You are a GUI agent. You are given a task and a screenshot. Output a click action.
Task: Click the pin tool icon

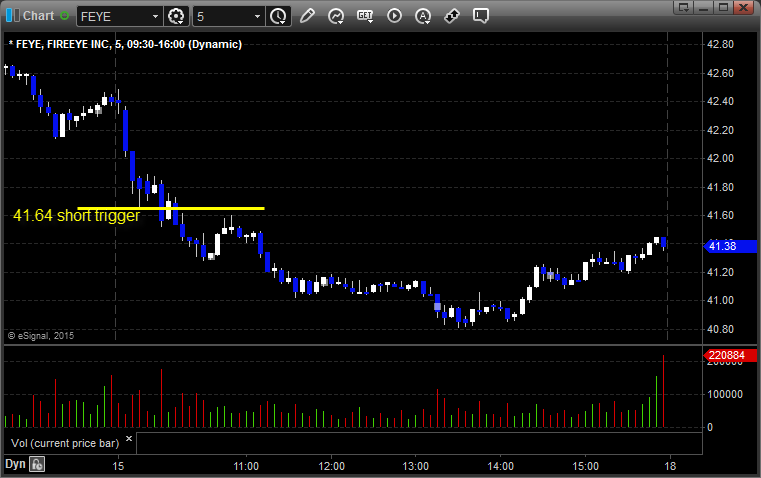452,16
